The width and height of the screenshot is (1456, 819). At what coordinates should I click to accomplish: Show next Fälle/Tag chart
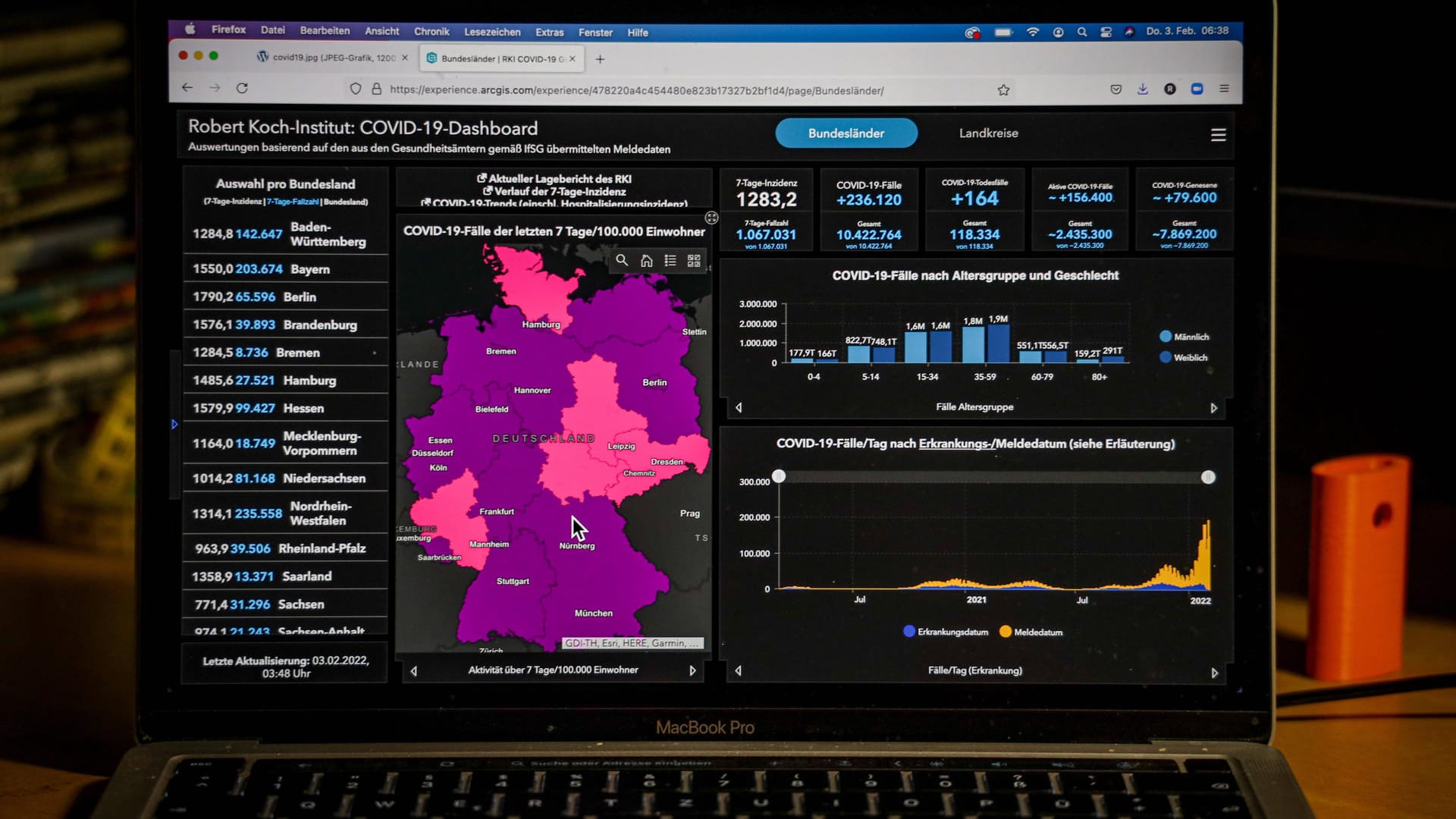tap(1214, 673)
